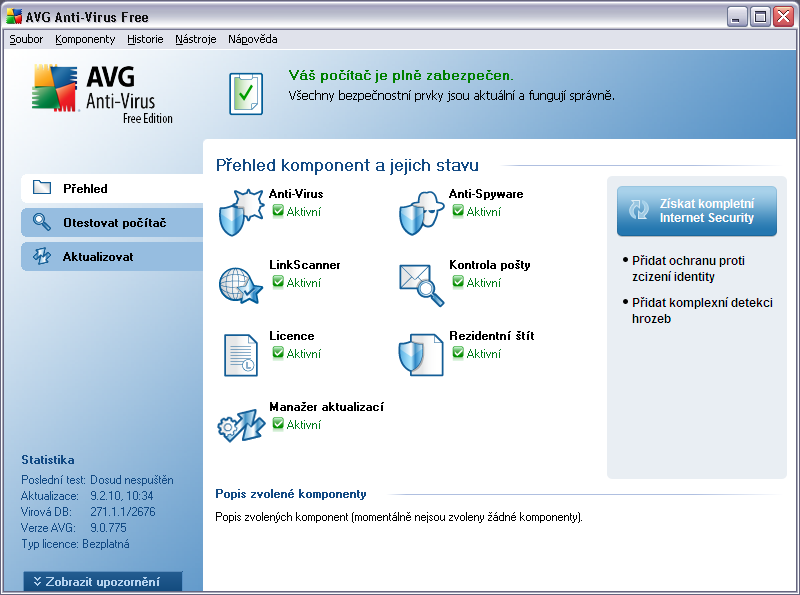
Task: Open the Historie menu
Action: pyautogui.click(x=145, y=39)
